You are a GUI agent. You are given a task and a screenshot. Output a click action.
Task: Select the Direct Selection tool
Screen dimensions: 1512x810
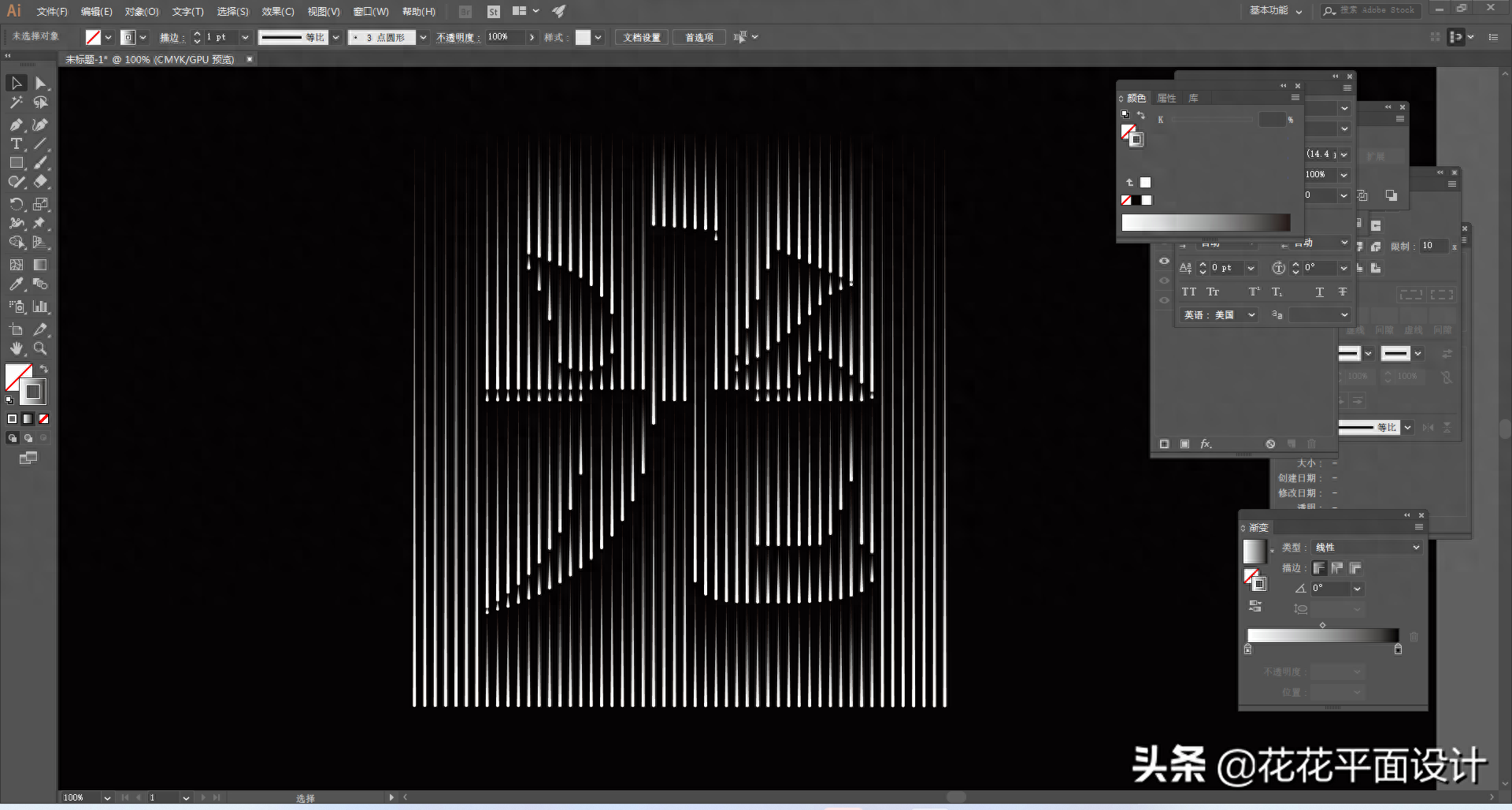coord(41,84)
